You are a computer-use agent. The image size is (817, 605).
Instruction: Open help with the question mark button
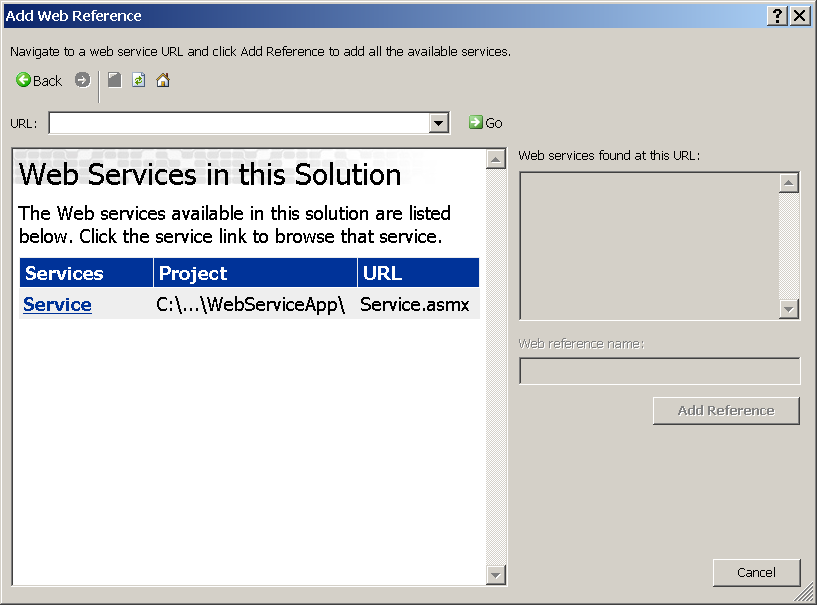tap(777, 16)
